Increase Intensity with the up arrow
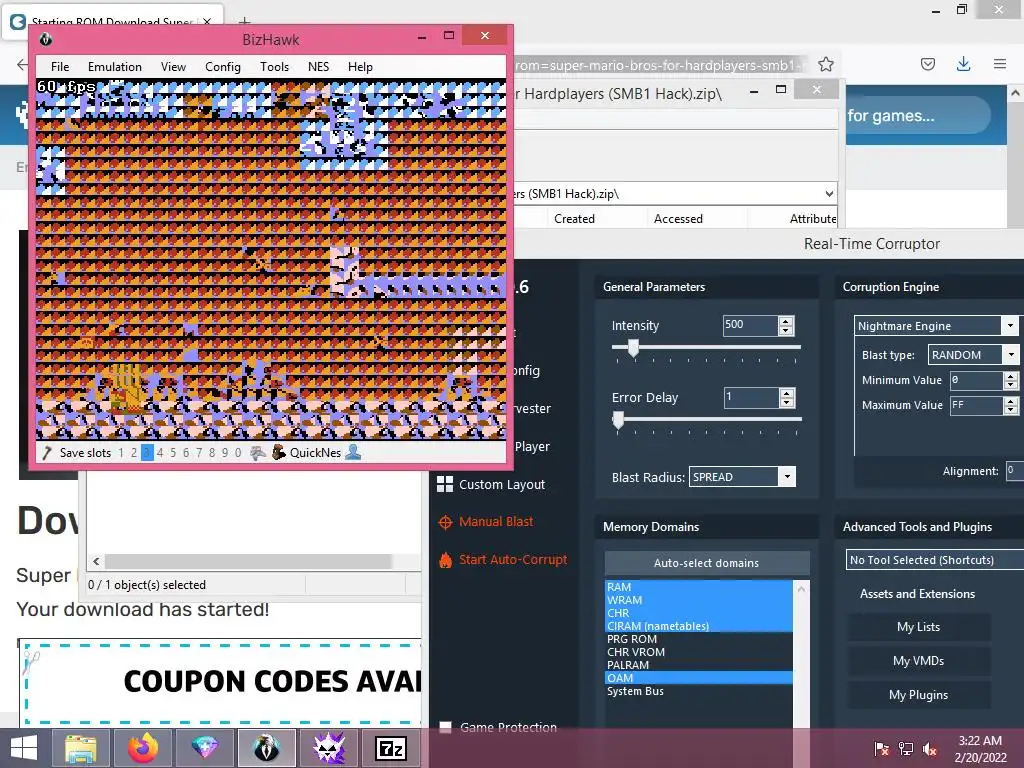This screenshot has height=768, width=1024. click(x=786, y=321)
